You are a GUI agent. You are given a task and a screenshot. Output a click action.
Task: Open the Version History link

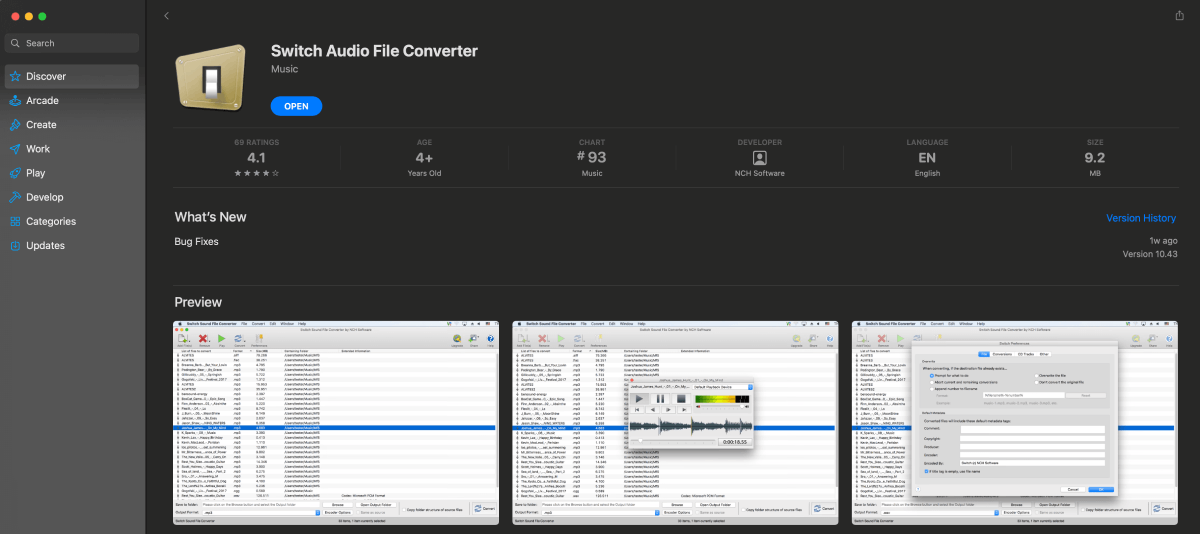pos(1141,218)
